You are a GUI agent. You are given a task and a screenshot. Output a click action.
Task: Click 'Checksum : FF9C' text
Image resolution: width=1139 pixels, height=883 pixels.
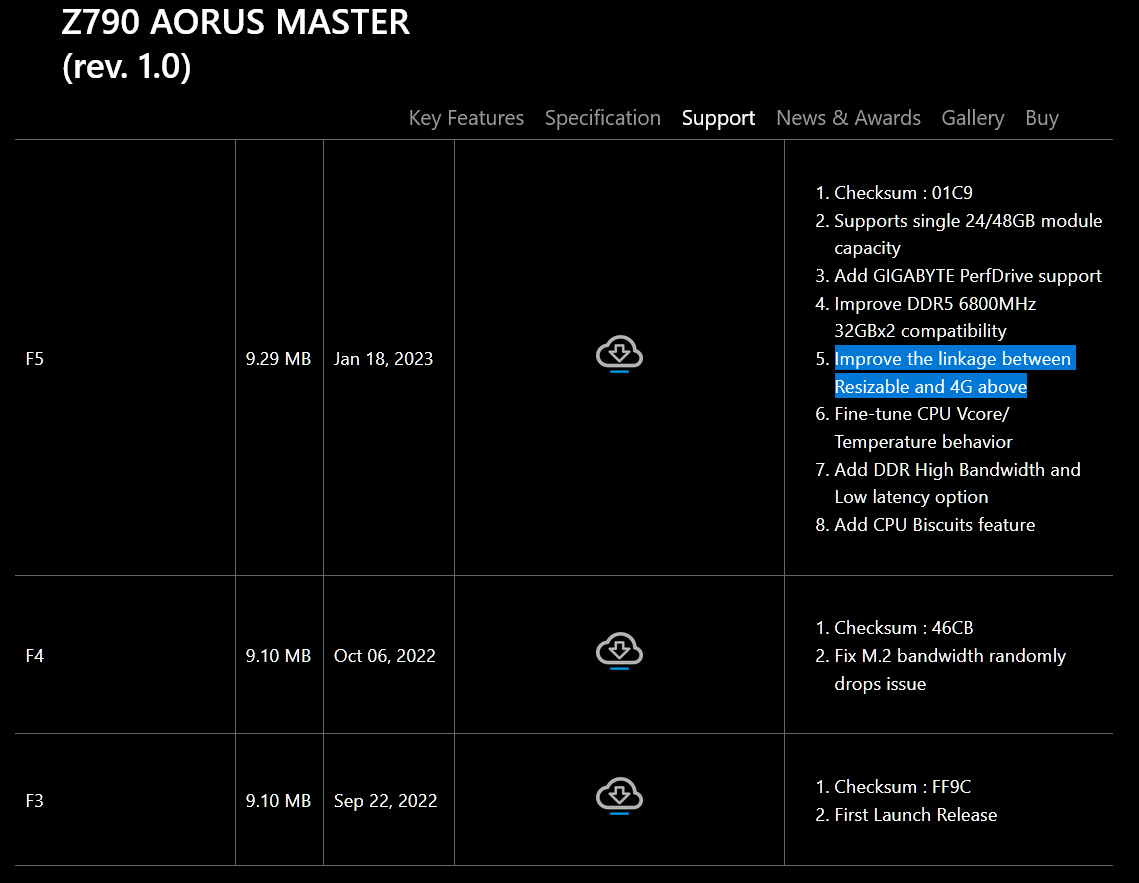pyautogui.click(x=902, y=786)
